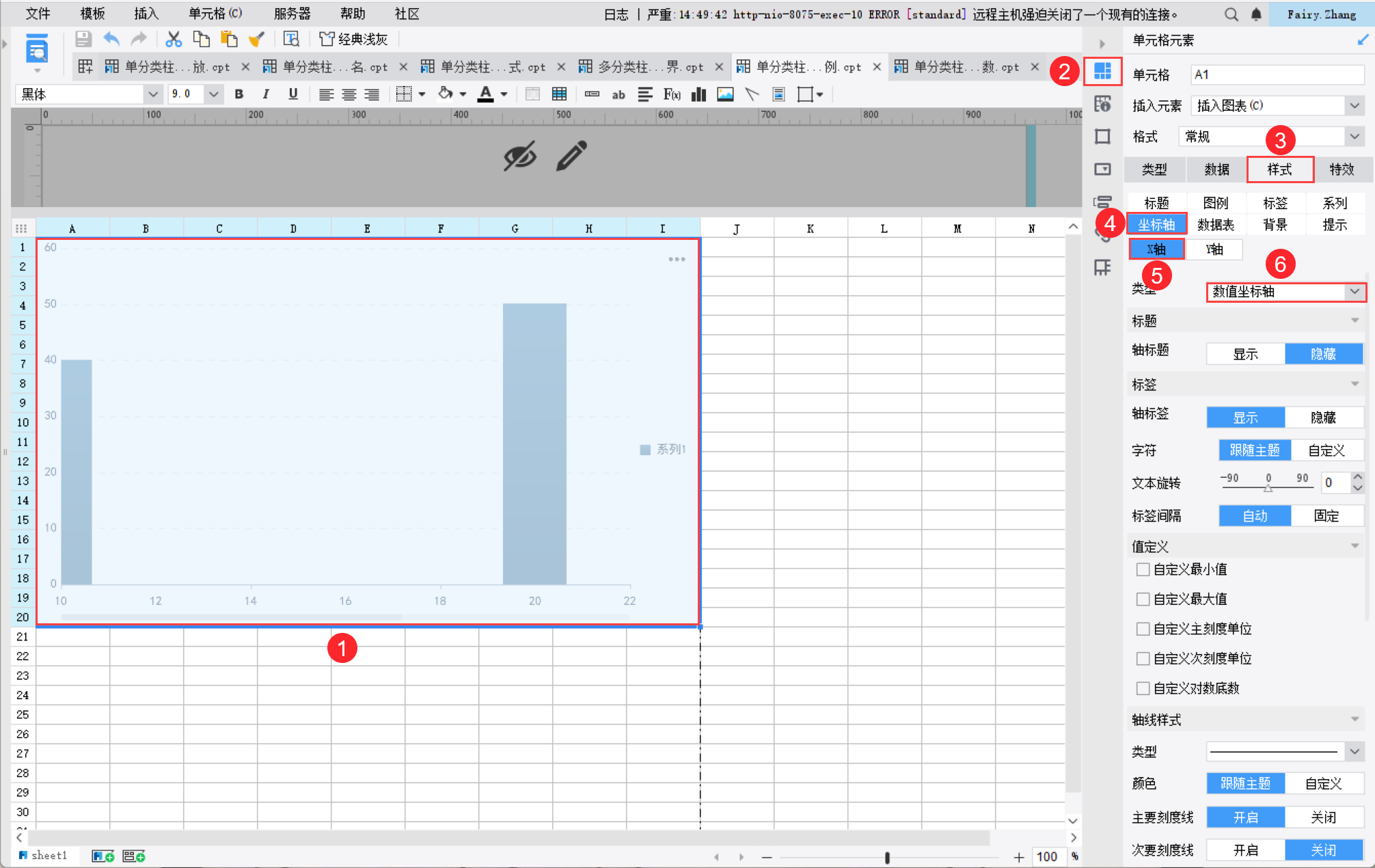Open the search magnifier icon
This screenshot has height=868, width=1375.
(1231, 14)
